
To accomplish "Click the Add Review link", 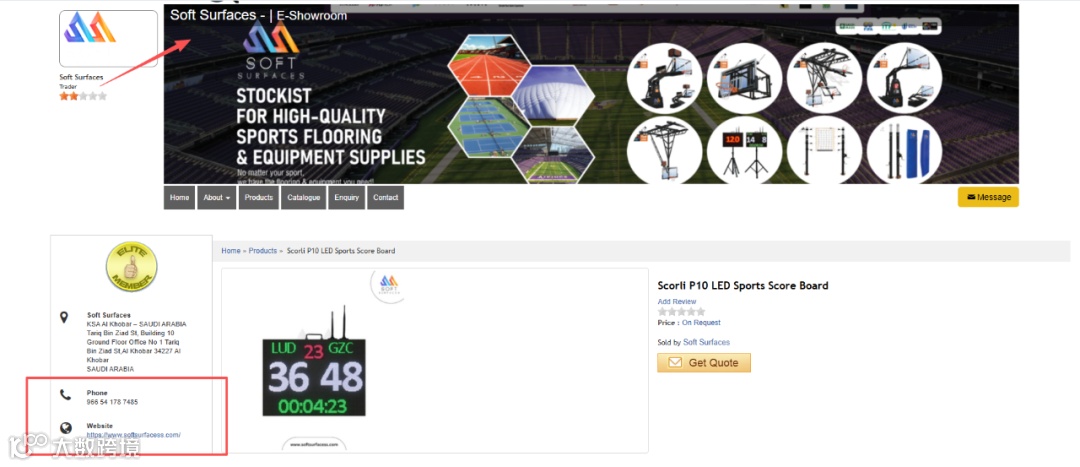I will click(677, 302).
